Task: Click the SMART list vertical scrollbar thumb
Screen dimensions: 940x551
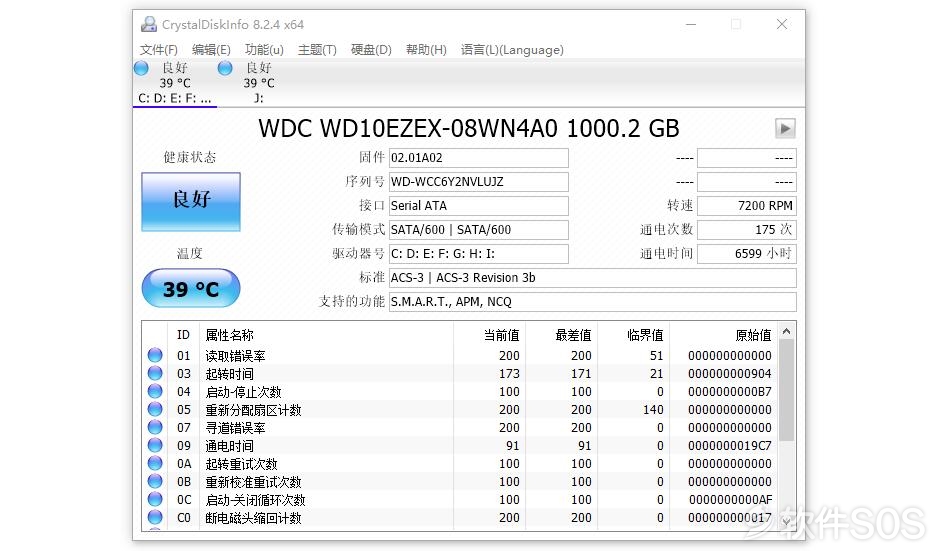Action: (x=787, y=390)
